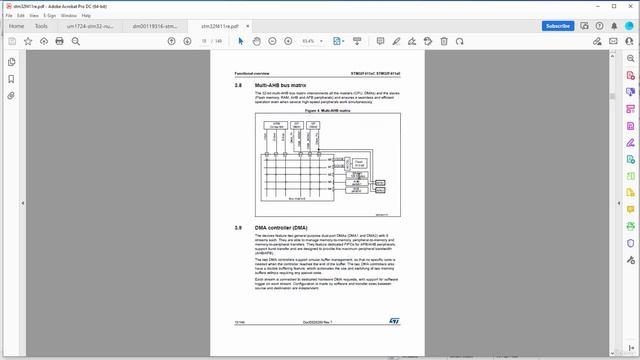Click the scrollbar up arrow
This screenshot has width=640, height=360.
(x=612, y=56)
